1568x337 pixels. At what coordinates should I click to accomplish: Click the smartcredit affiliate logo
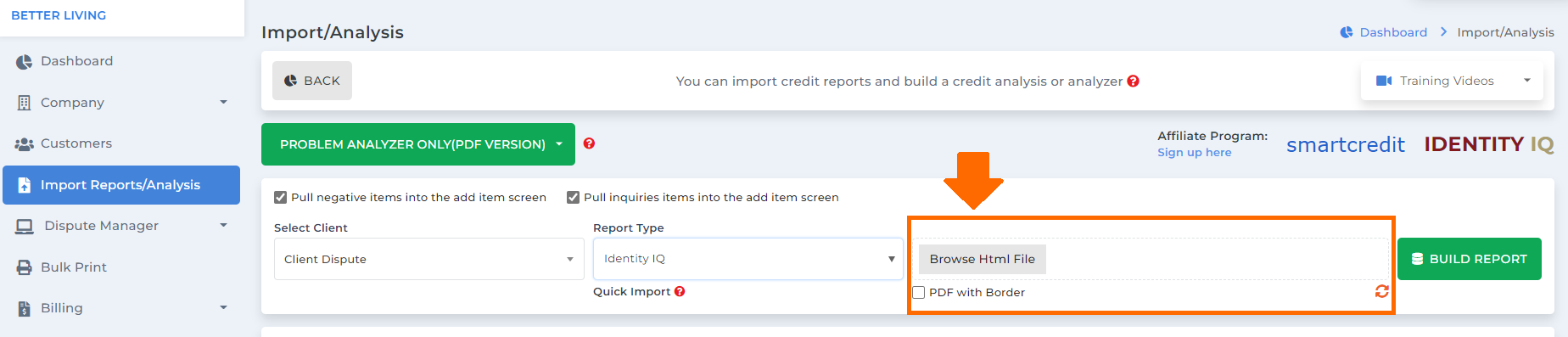[x=1345, y=144]
